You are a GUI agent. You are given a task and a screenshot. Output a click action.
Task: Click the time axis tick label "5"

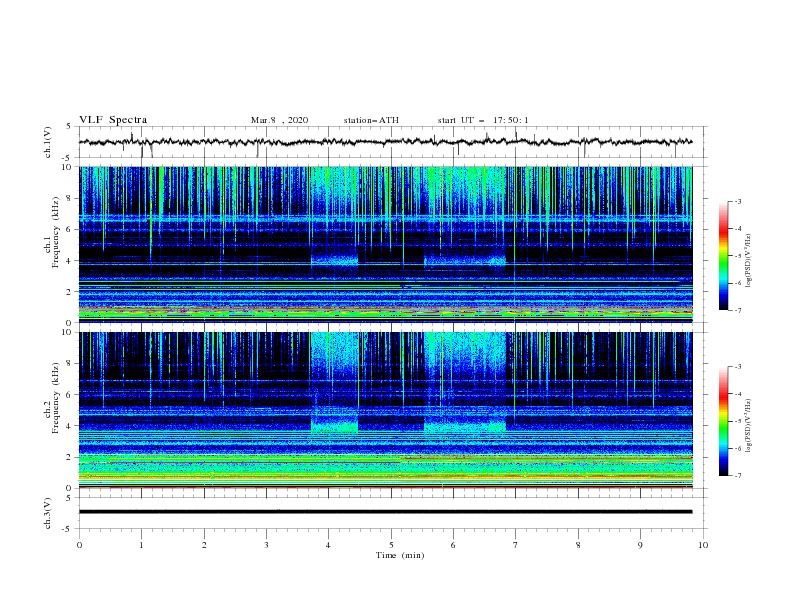click(x=391, y=545)
